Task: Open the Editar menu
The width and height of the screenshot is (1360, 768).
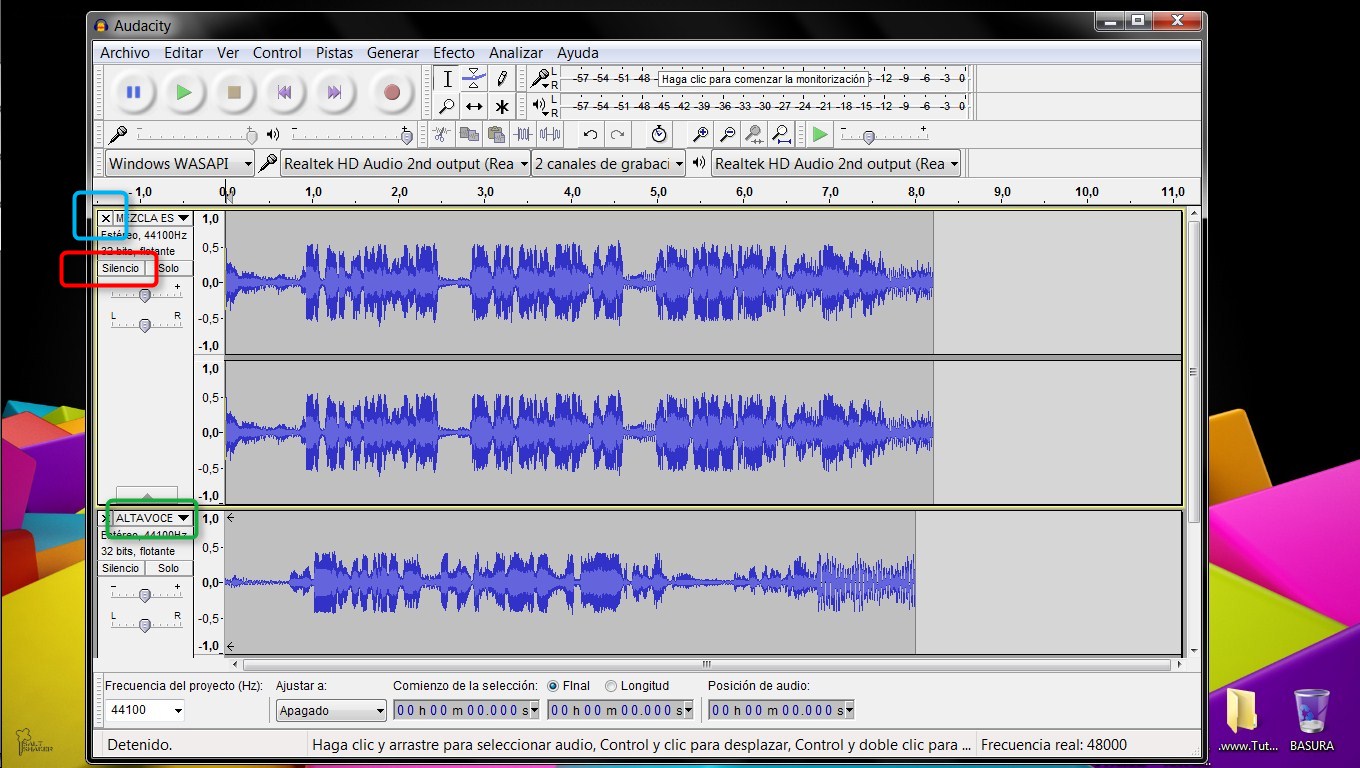Action: [x=184, y=53]
